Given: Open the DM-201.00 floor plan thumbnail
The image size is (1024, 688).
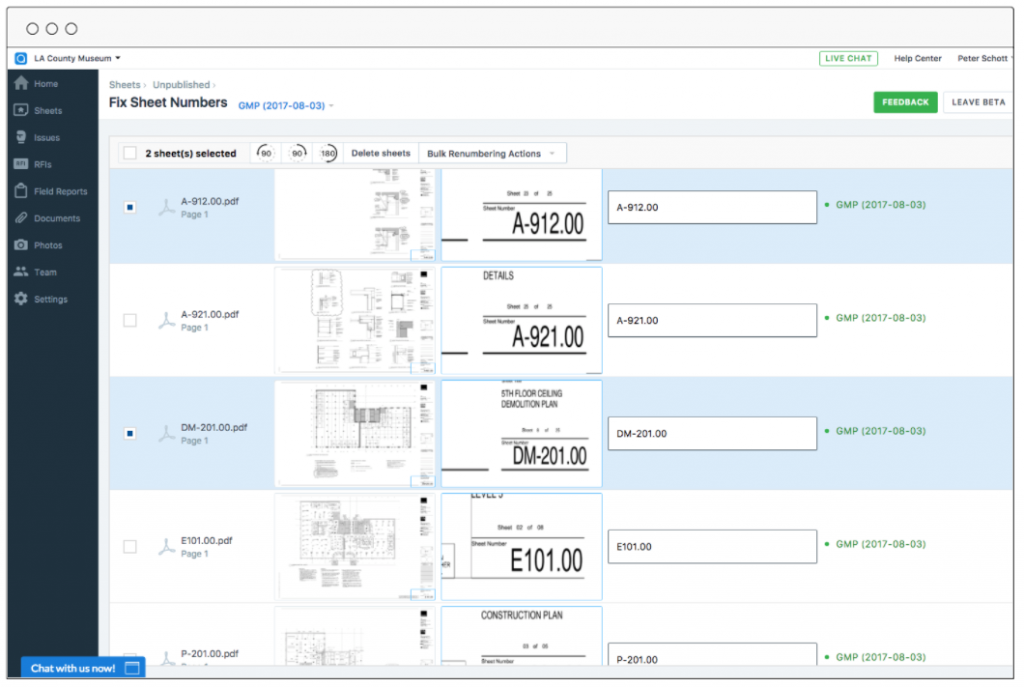Looking at the screenshot, I should tap(355, 433).
